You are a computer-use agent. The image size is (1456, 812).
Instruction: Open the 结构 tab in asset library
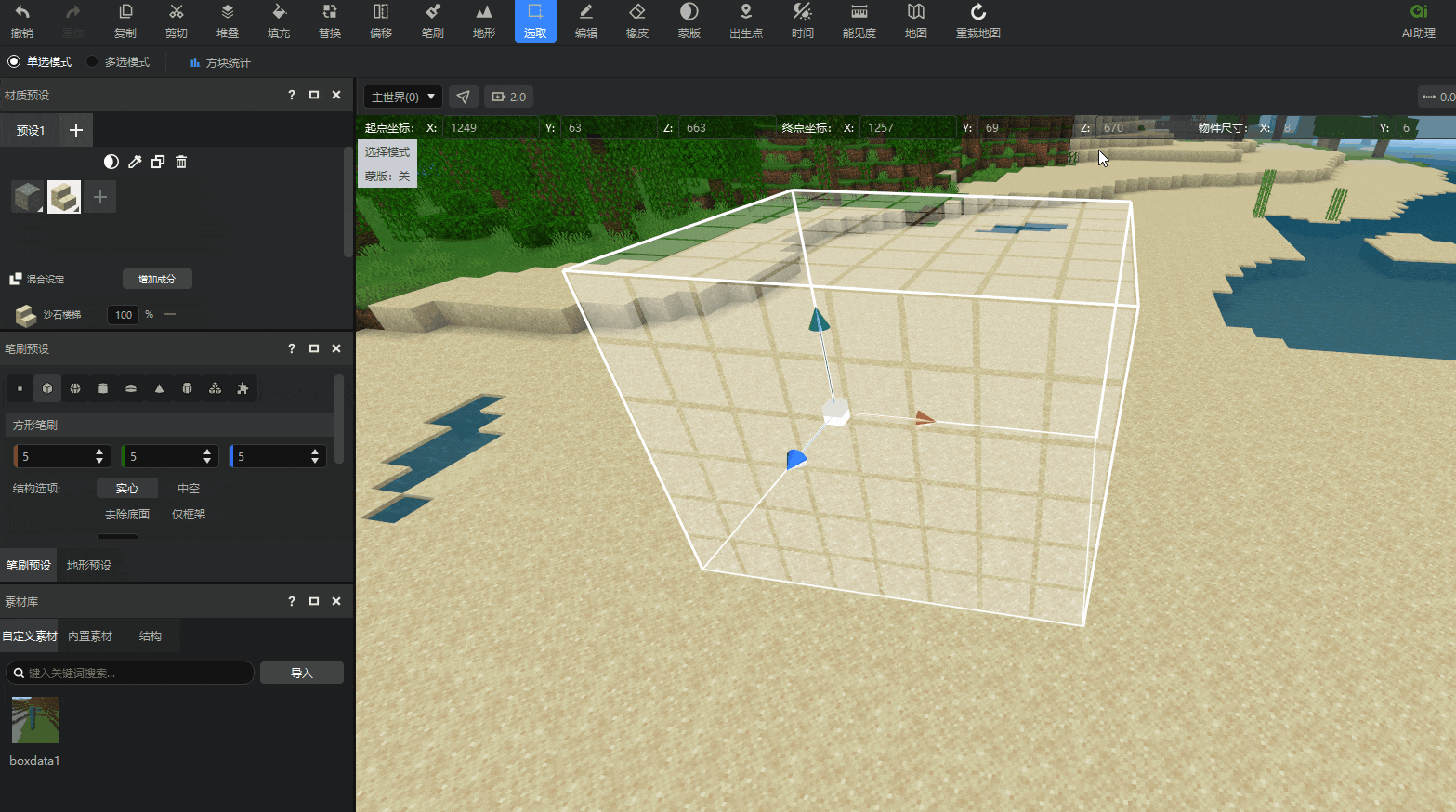(151, 636)
